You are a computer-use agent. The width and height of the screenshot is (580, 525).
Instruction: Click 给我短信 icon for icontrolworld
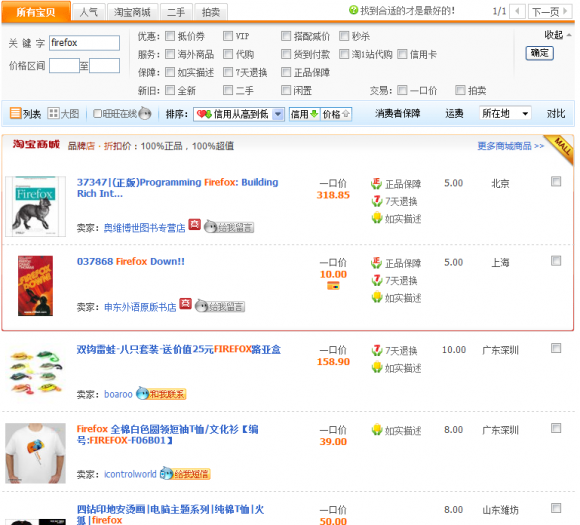185,473
